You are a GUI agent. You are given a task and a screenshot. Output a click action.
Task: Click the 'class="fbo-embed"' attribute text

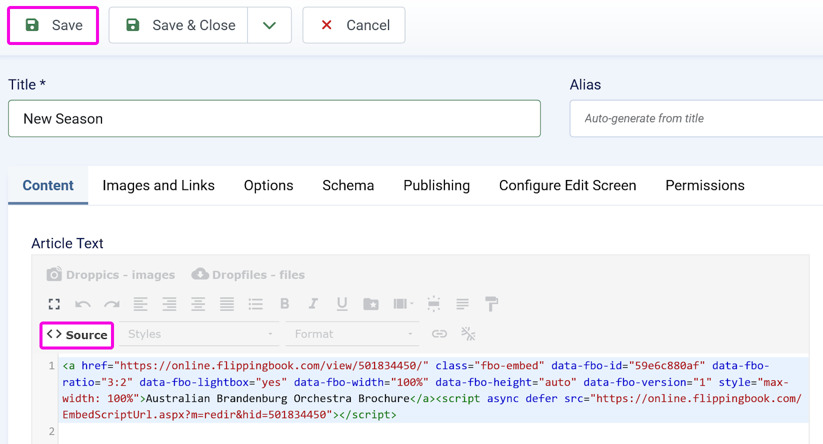490,365
